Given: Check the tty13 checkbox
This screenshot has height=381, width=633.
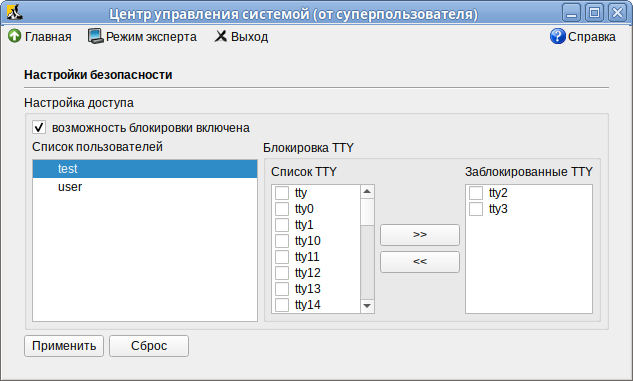Looking at the screenshot, I should click(282, 289).
